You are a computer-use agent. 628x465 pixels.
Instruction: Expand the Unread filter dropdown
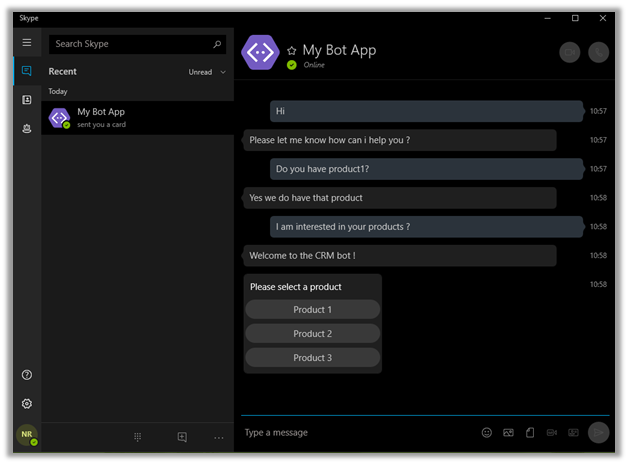[x=207, y=72]
